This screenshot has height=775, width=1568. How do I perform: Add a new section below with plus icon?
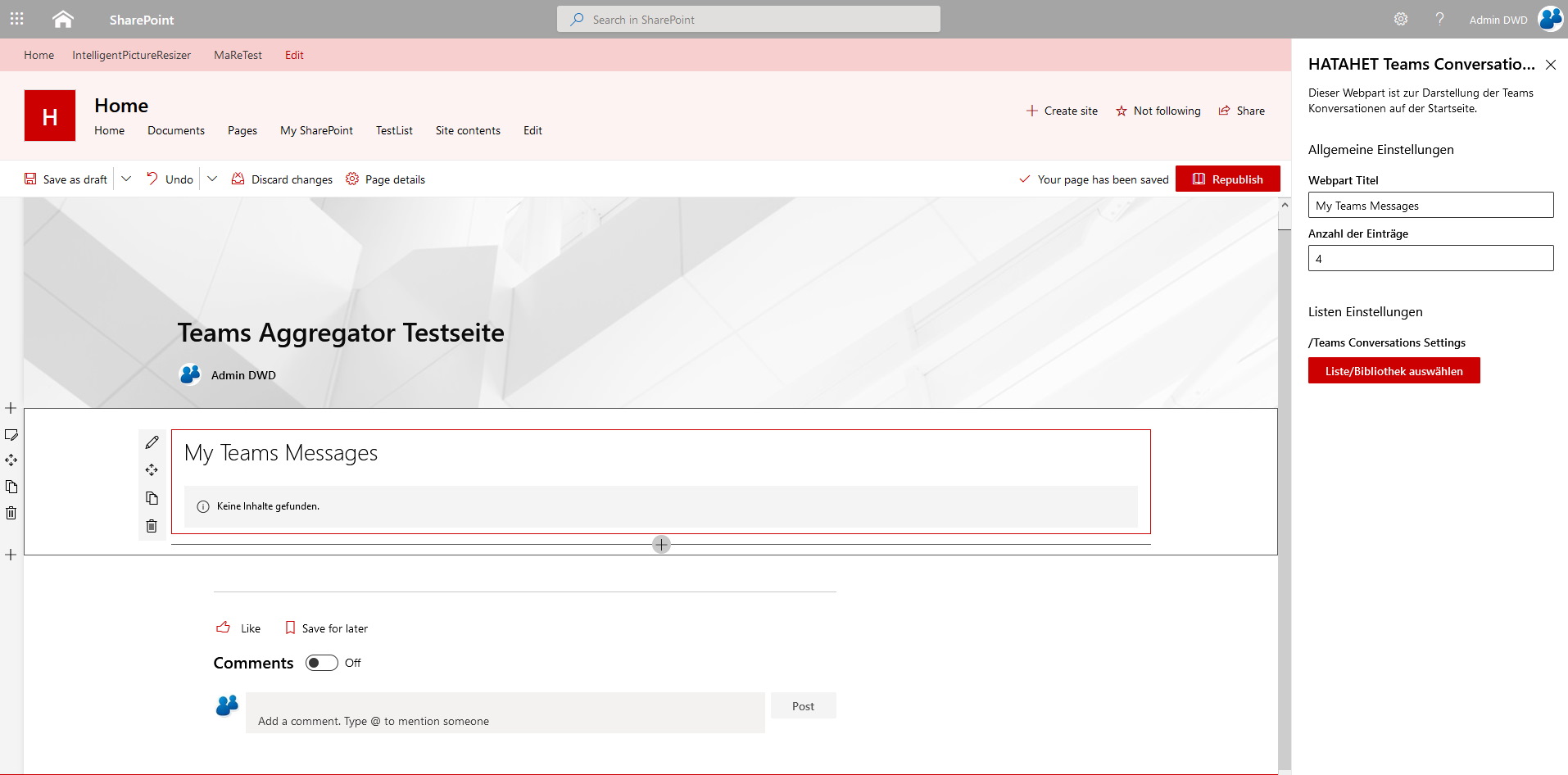11,555
